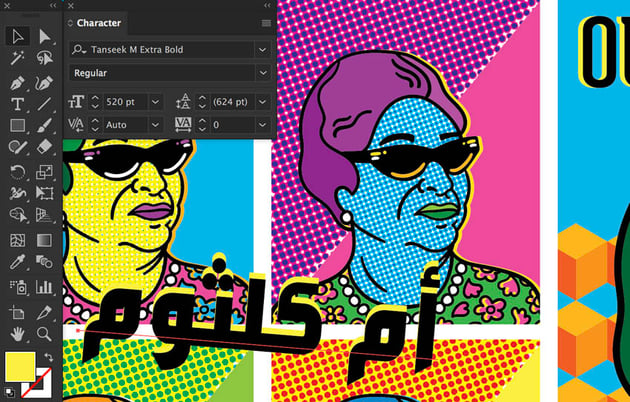The width and height of the screenshot is (630, 402).
Task: Select the Scale tool
Action: coord(44,172)
